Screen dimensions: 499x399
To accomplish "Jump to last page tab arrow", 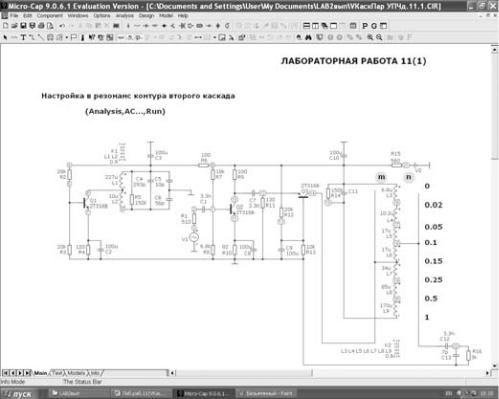I will click(x=28, y=373).
